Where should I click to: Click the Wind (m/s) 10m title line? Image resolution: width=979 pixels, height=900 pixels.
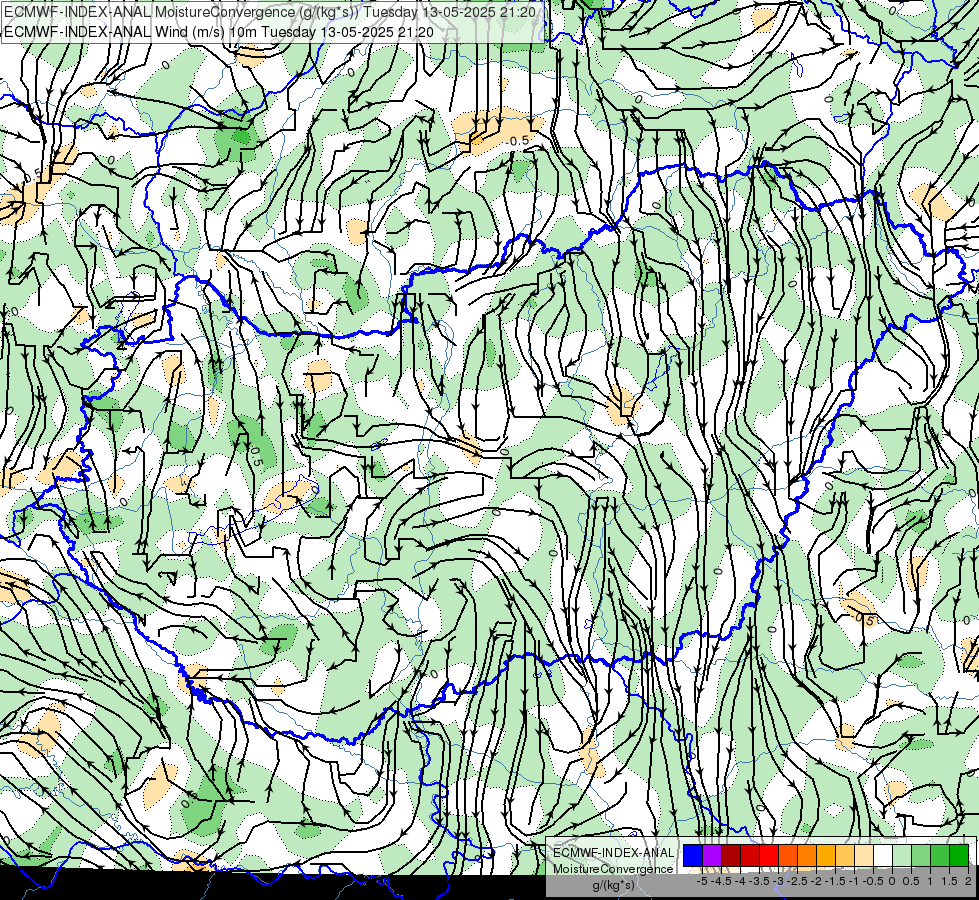pyautogui.click(x=219, y=32)
